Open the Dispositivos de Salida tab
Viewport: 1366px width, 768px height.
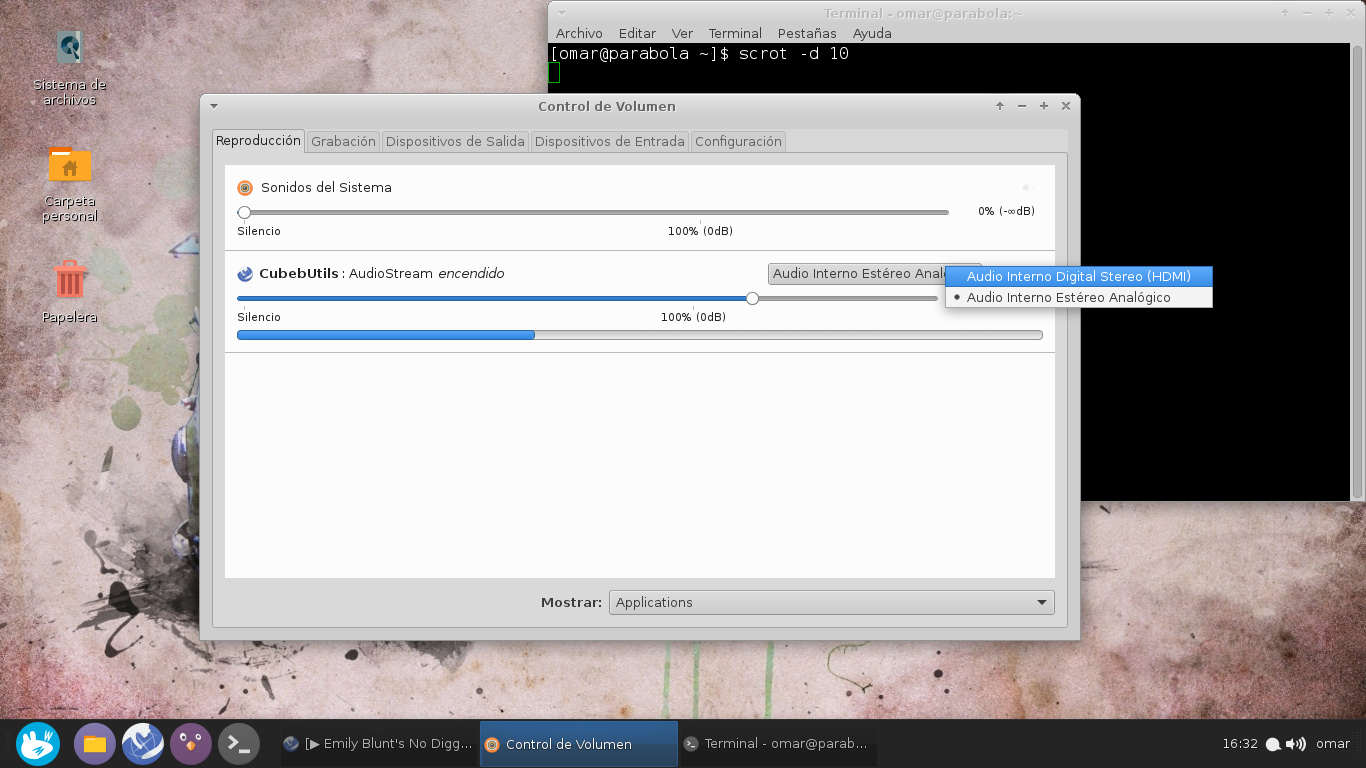(x=455, y=142)
